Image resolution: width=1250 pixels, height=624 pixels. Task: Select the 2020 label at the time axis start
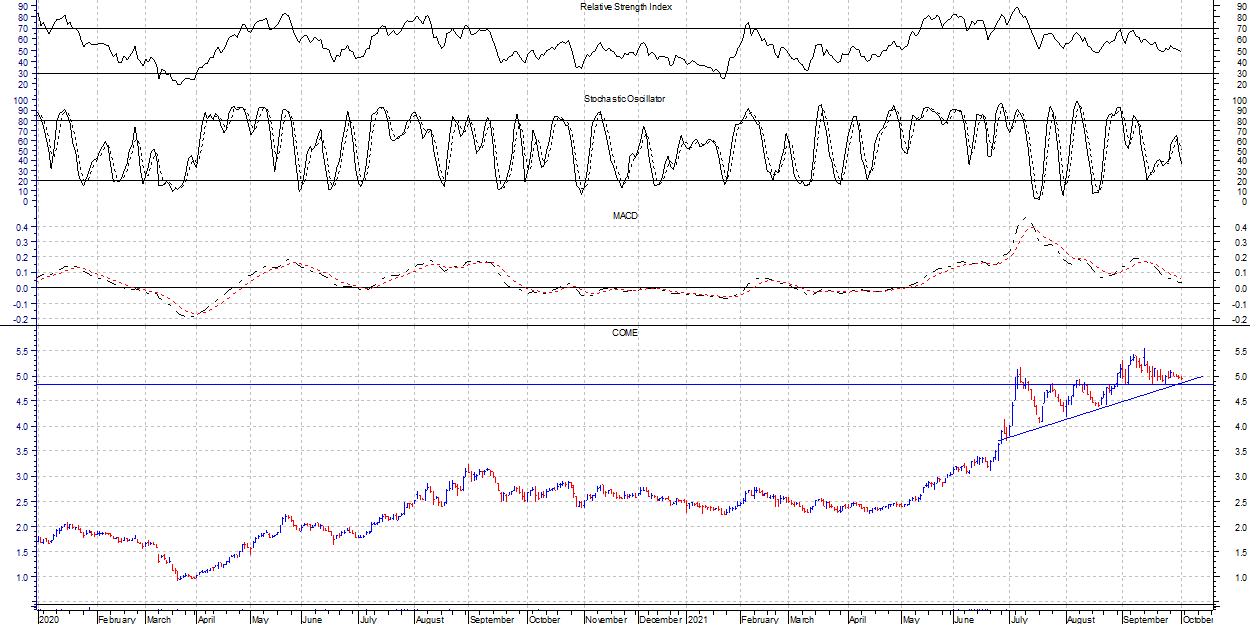(48, 619)
